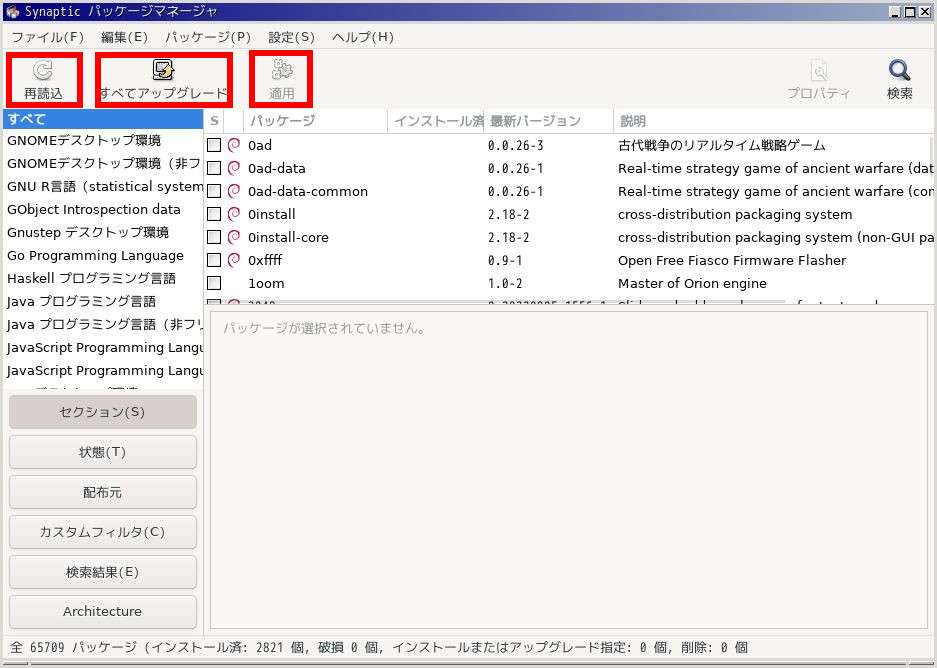The width and height of the screenshot is (937, 668).
Task: Open the ファイル(F) menu
Action: [x=48, y=37]
